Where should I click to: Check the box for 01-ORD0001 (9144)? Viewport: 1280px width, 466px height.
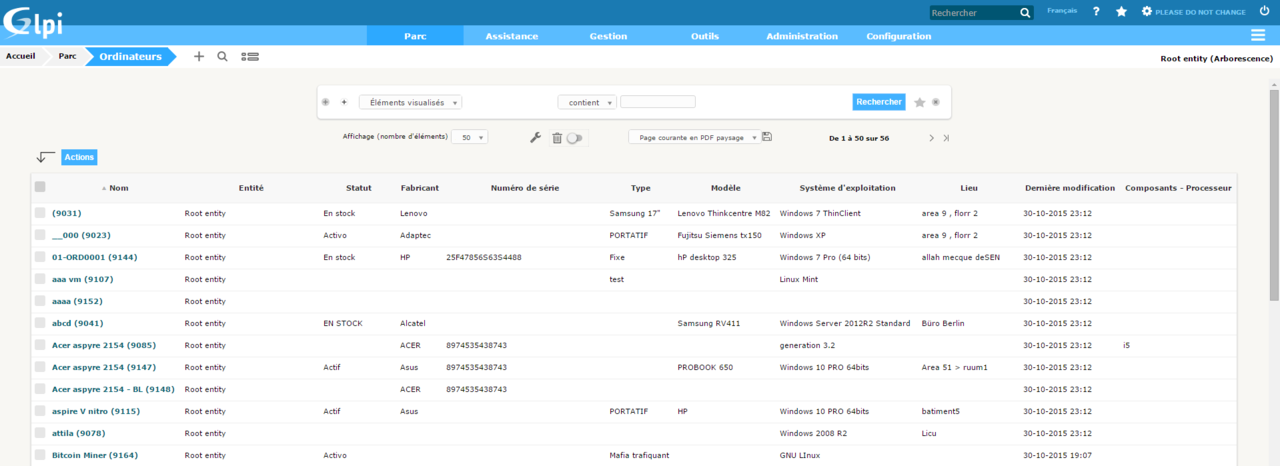pyautogui.click(x=40, y=257)
